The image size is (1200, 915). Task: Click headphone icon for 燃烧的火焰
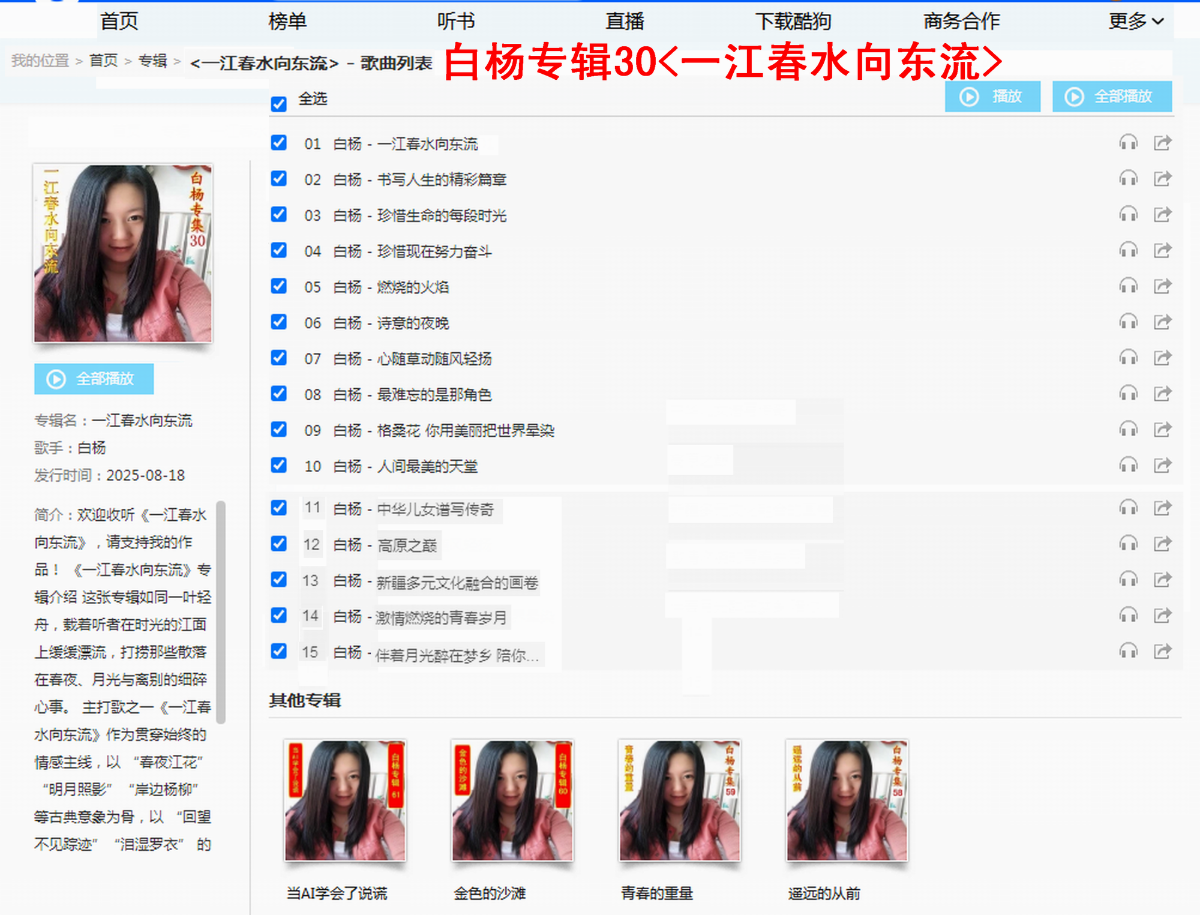point(1129,286)
